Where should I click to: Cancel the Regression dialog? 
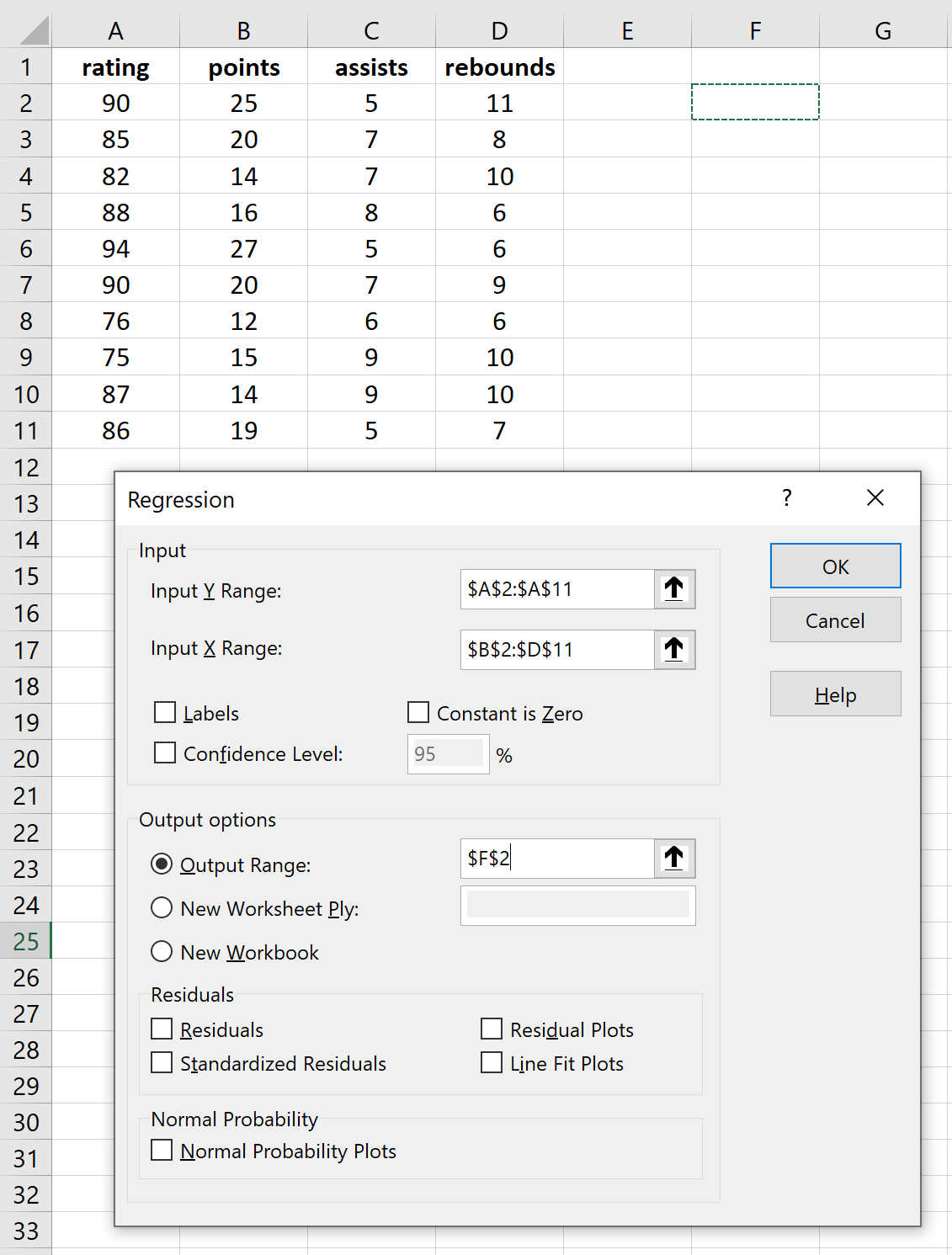coord(834,620)
